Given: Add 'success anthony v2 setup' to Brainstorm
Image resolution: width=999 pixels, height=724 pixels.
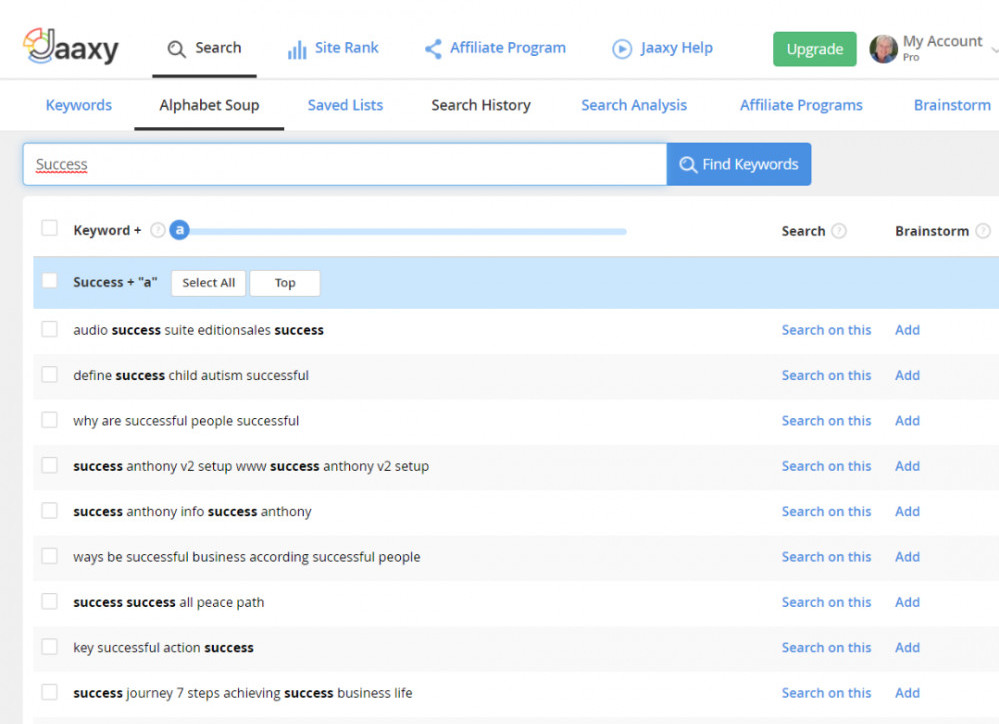Looking at the screenshot, I should point(907,466).
